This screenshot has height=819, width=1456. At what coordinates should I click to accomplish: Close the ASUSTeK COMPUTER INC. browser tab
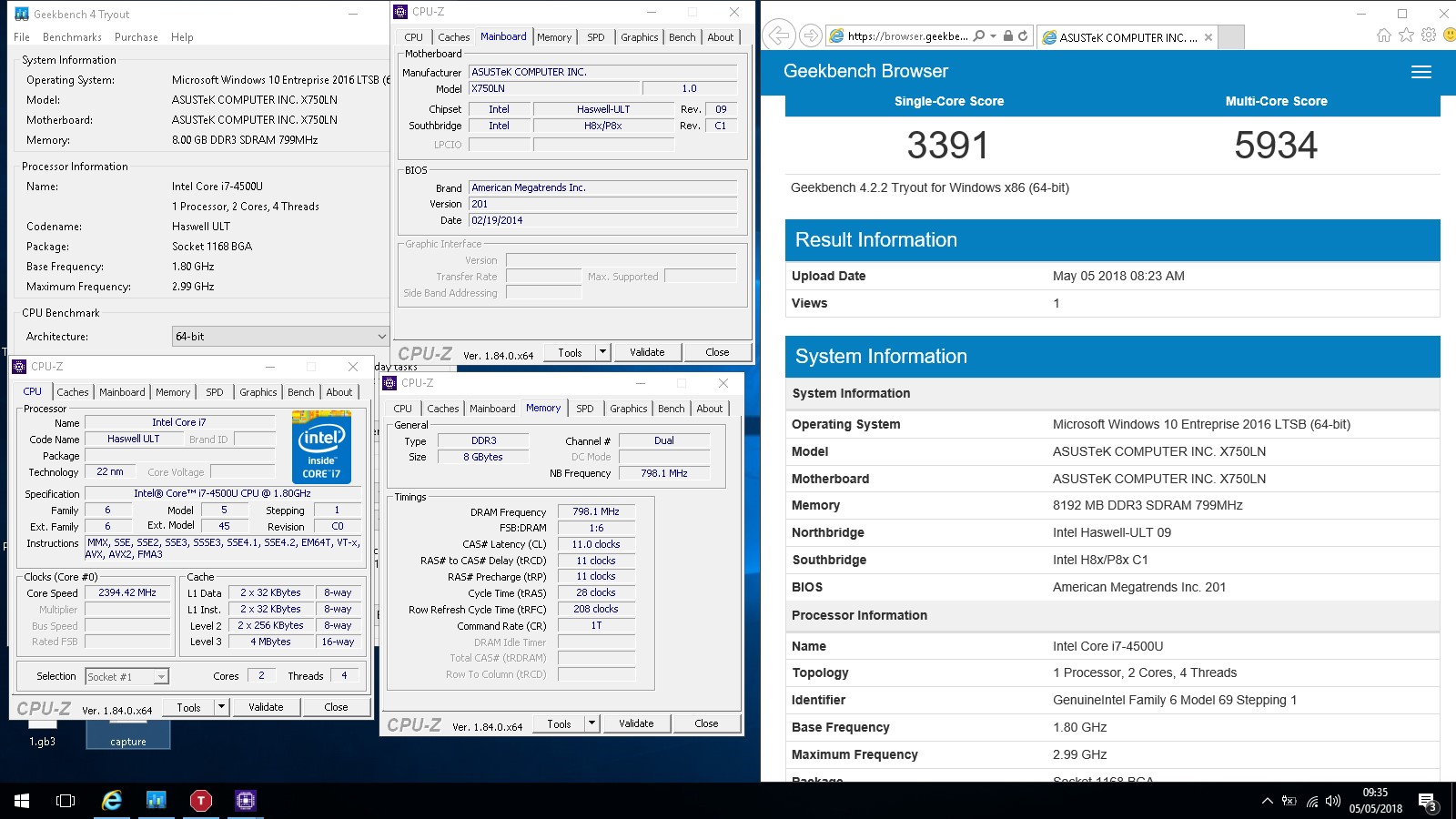(x=1208, y=37)
